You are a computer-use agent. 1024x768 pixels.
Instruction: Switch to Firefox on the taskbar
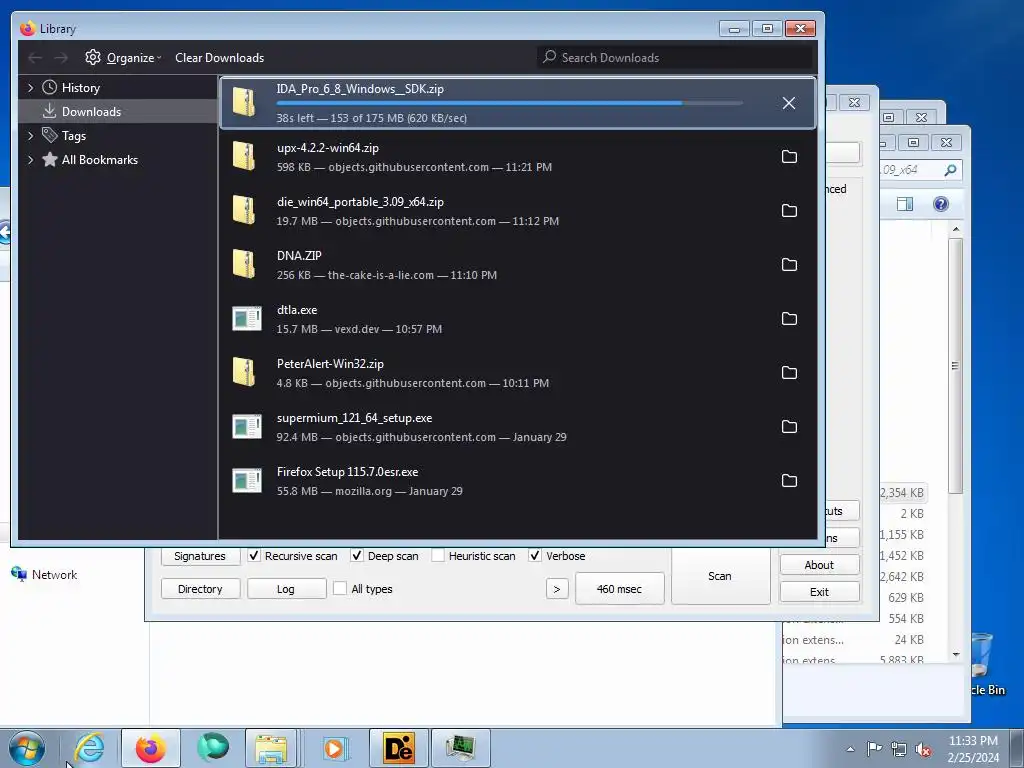click(151, 748)
